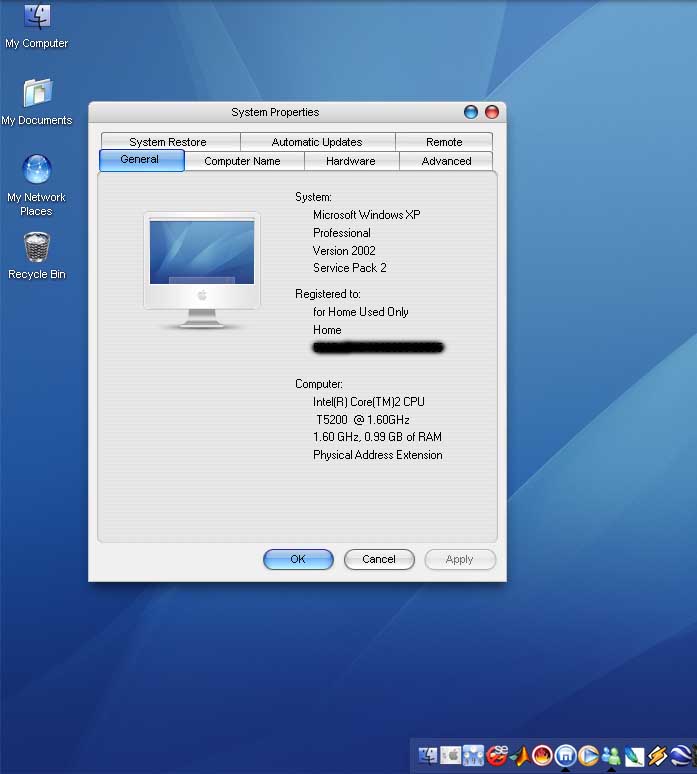Launch Winamp lightning icon in dock
The height and width of the screenshot is (774, 697).
[658, 756]
